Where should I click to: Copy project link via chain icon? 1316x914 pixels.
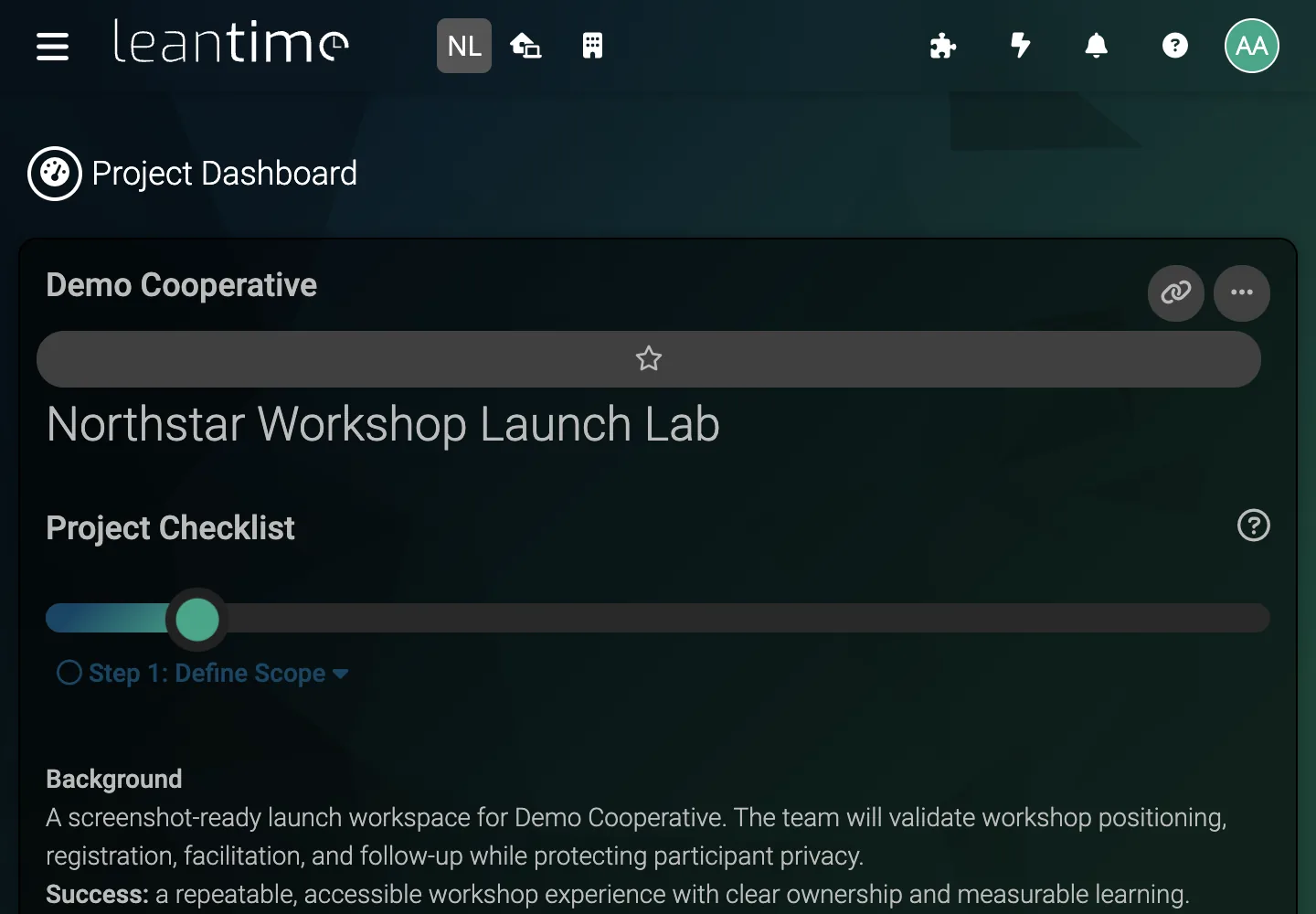1176,293
